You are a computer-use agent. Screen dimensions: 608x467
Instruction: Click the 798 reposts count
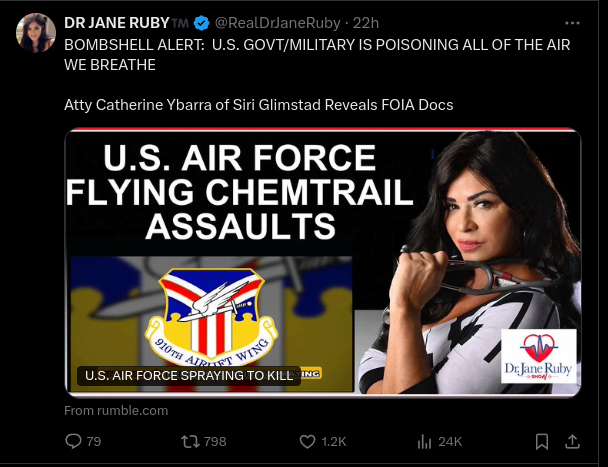point(214,441)
